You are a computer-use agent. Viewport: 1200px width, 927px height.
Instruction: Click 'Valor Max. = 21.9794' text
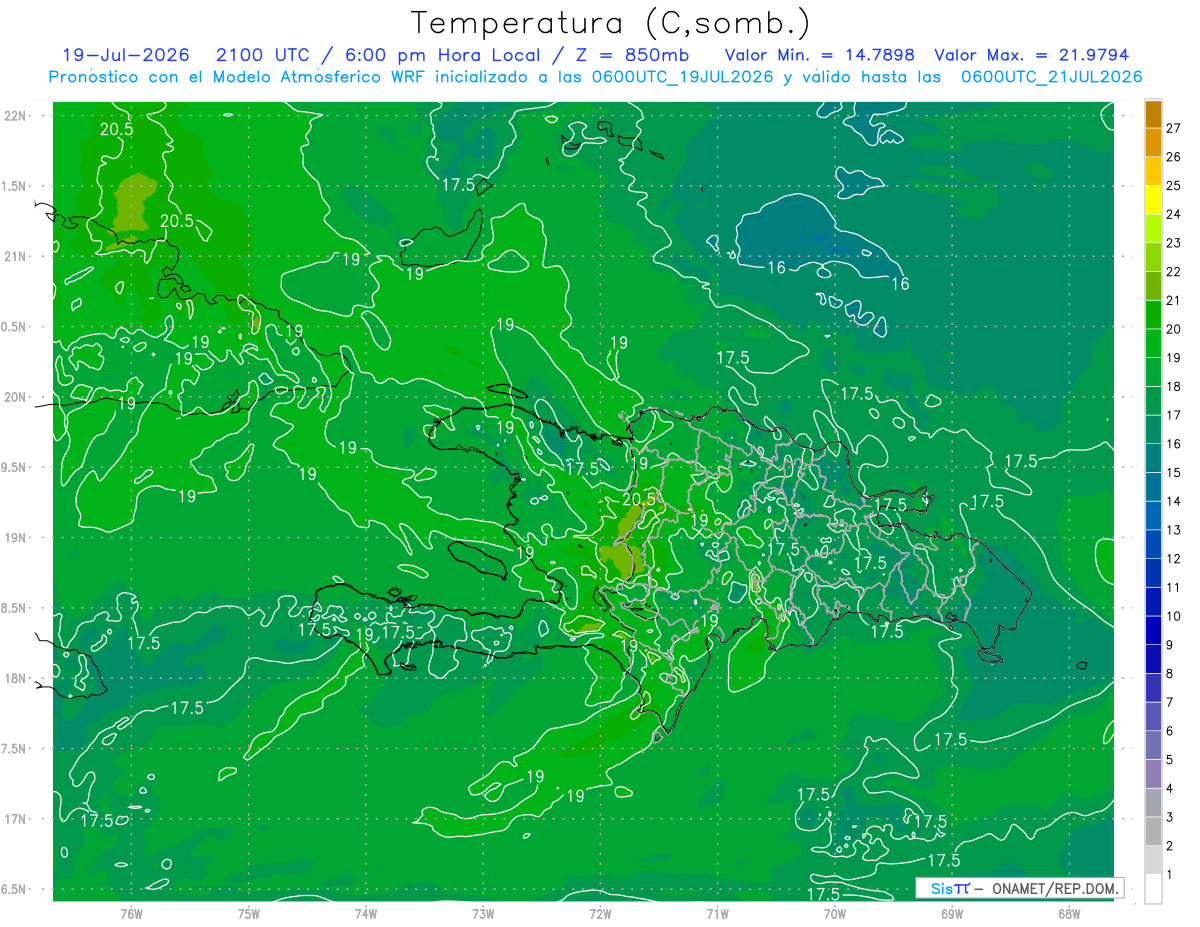pyautogui.click(x=1031, y=55)
